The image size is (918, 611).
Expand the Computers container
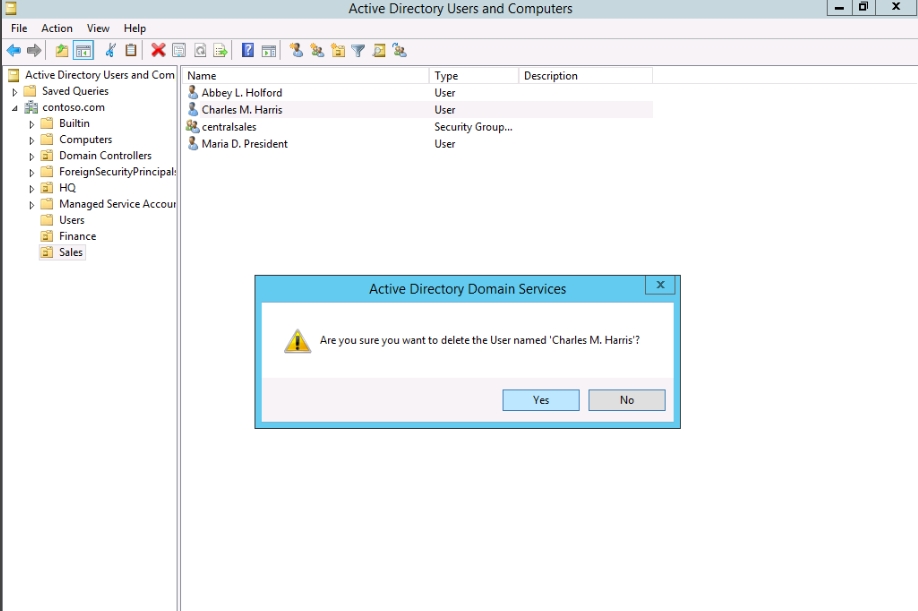click(x=32, y=140)
